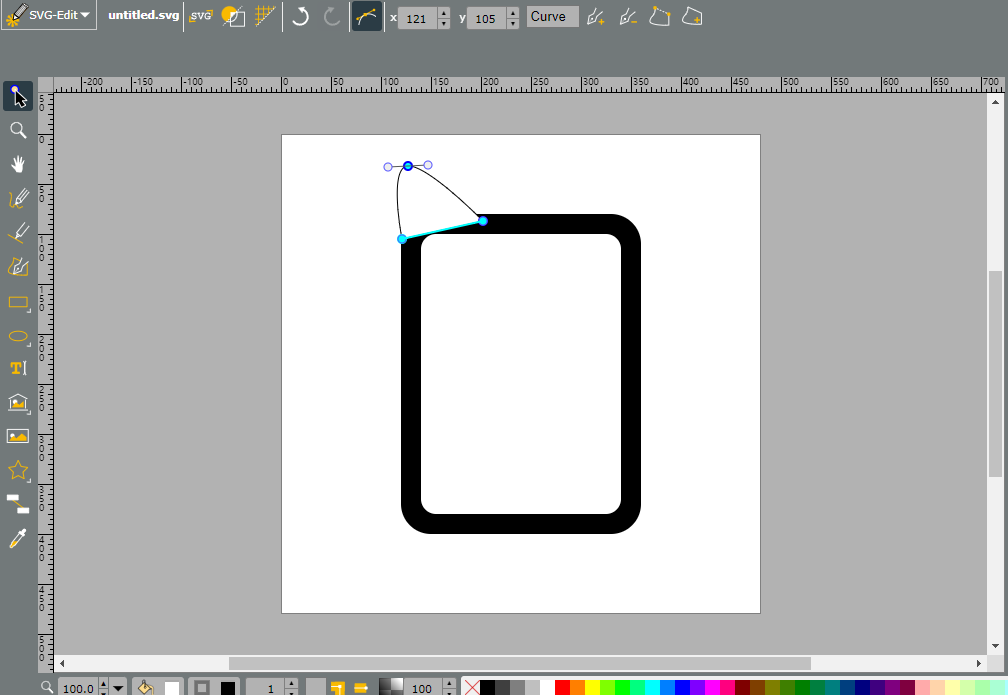This screenshot has width=1008, height=695.
Task: Pick the Eyedropper tool
Action: 18,539
